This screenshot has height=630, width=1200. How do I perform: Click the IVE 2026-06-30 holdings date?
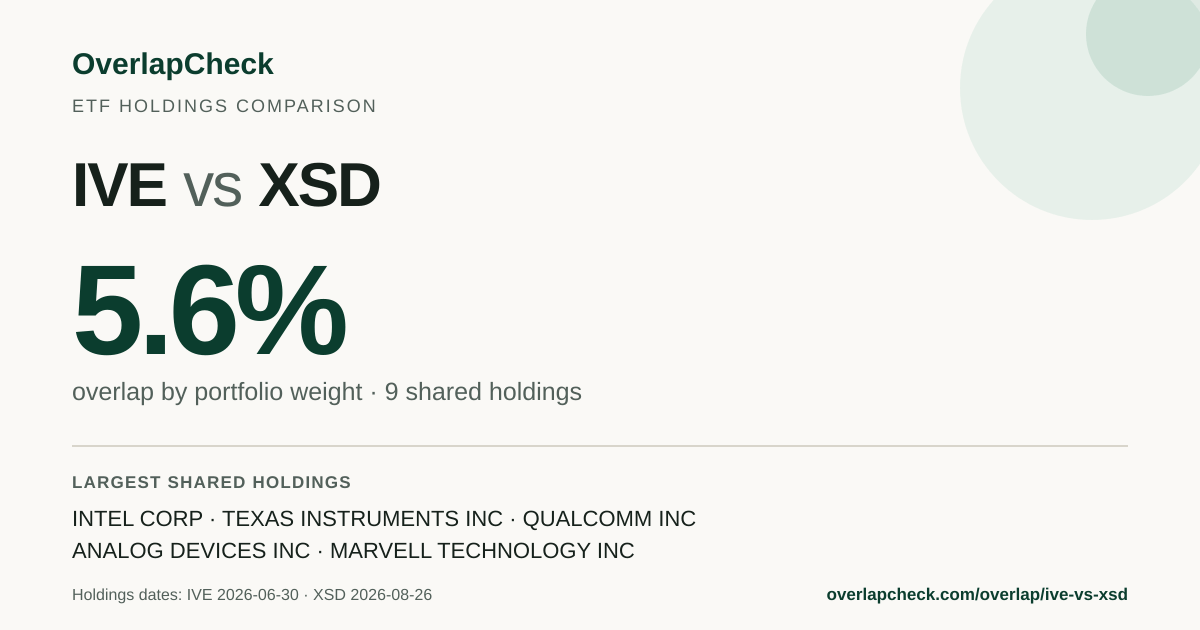pos(243,595)
